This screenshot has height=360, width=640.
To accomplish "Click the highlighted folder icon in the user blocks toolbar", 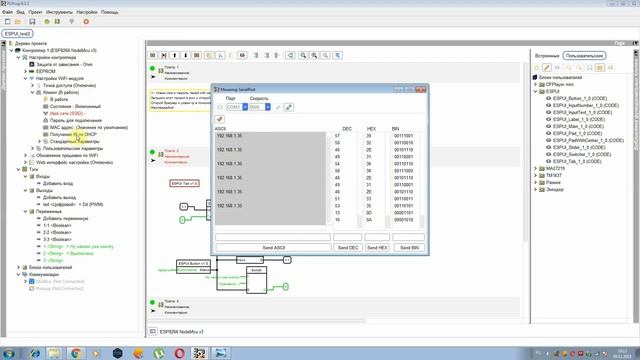I will click(600, 68).
